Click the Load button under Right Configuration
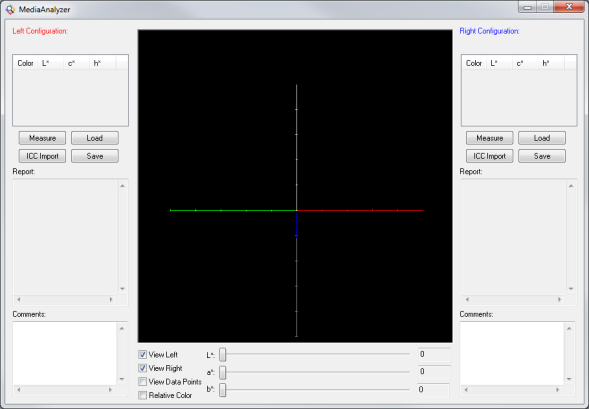Image resolution: width=589 pixels, height=409 pixels. [542, 138]
